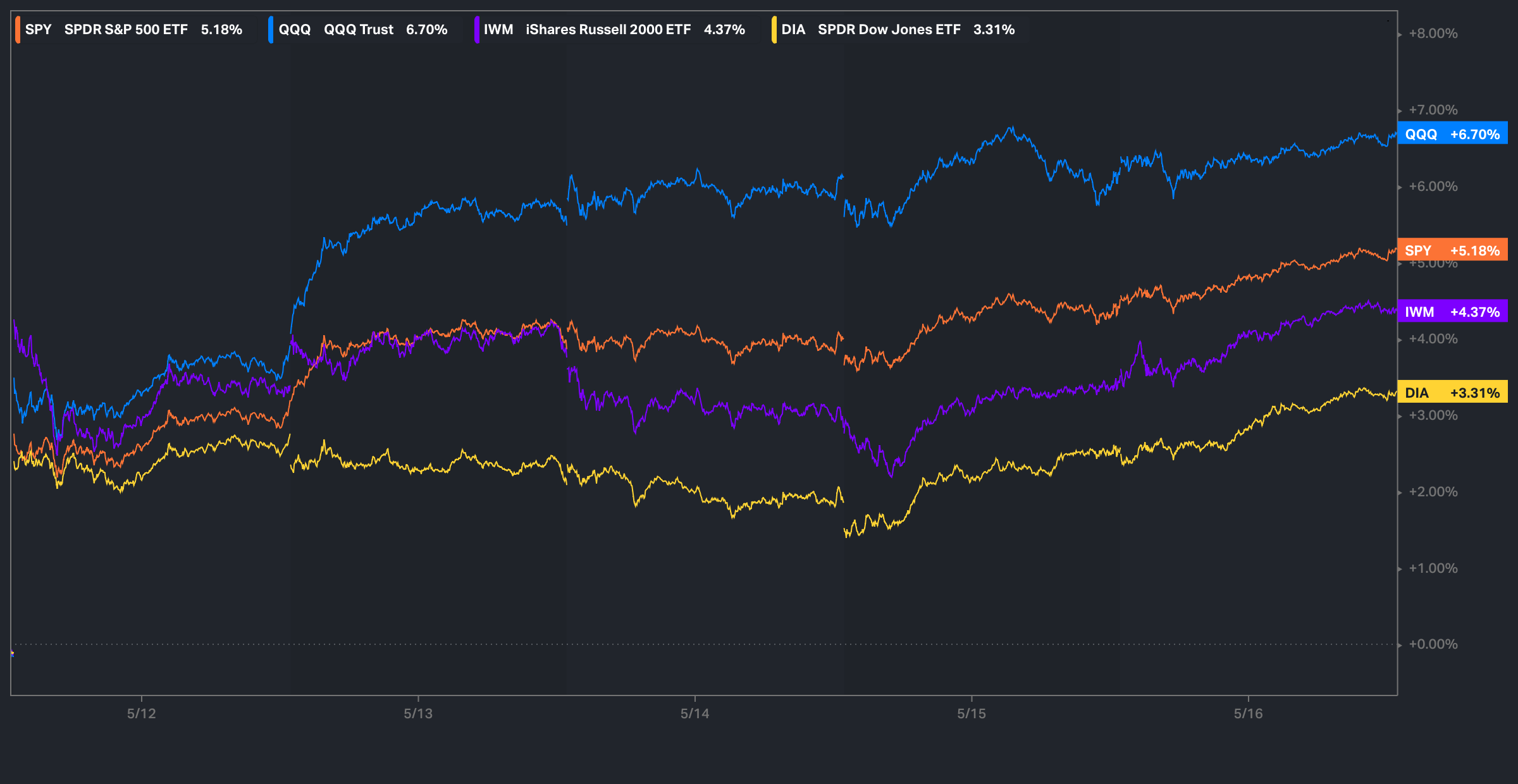Click the +8.00% label on y-axis
Image resolution: width=1518 pixels, height=784 pixels.
[1433, 34]
